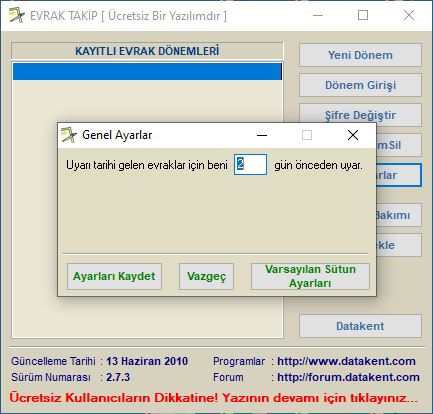This screenshot has width=433, height=414.
Task: Click the Ayarları Kaydet button
Action: coord(114,276)
